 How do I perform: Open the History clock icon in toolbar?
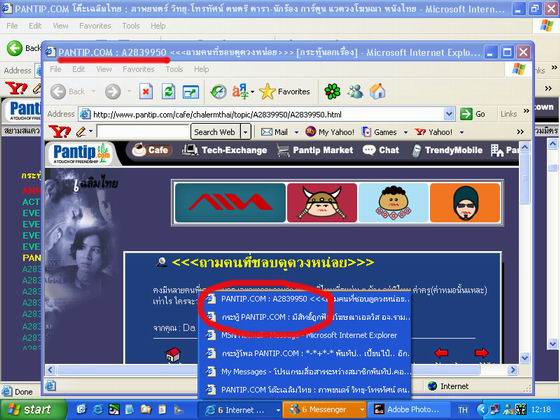218,92
